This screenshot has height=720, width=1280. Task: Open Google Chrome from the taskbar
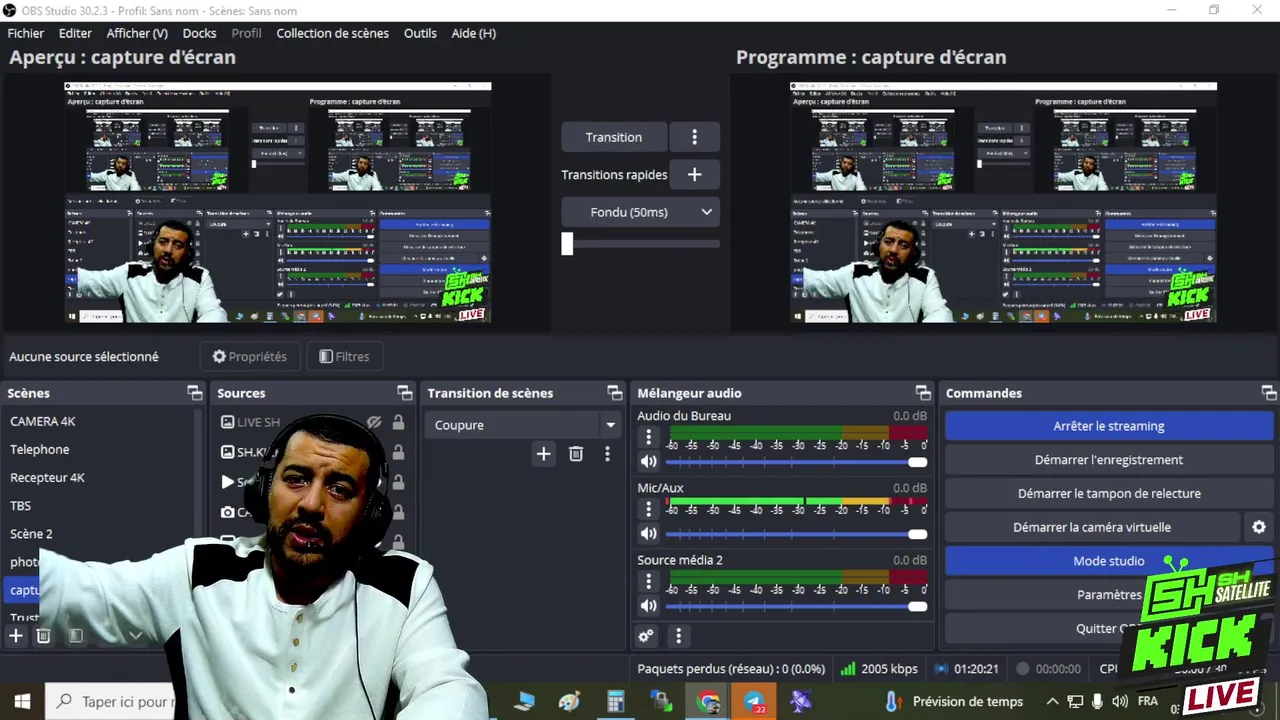click(x=708, y=701)
